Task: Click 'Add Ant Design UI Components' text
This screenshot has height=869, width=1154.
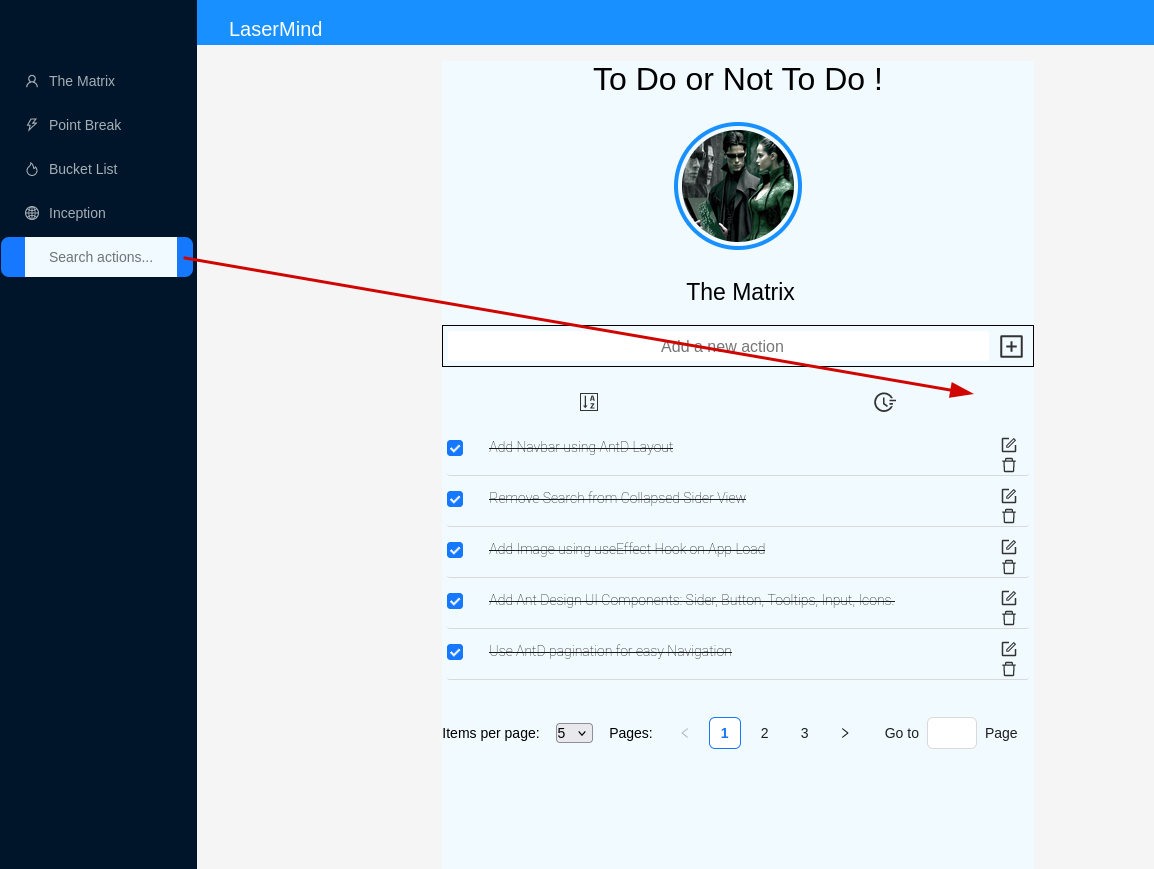Action: (692, 600)
